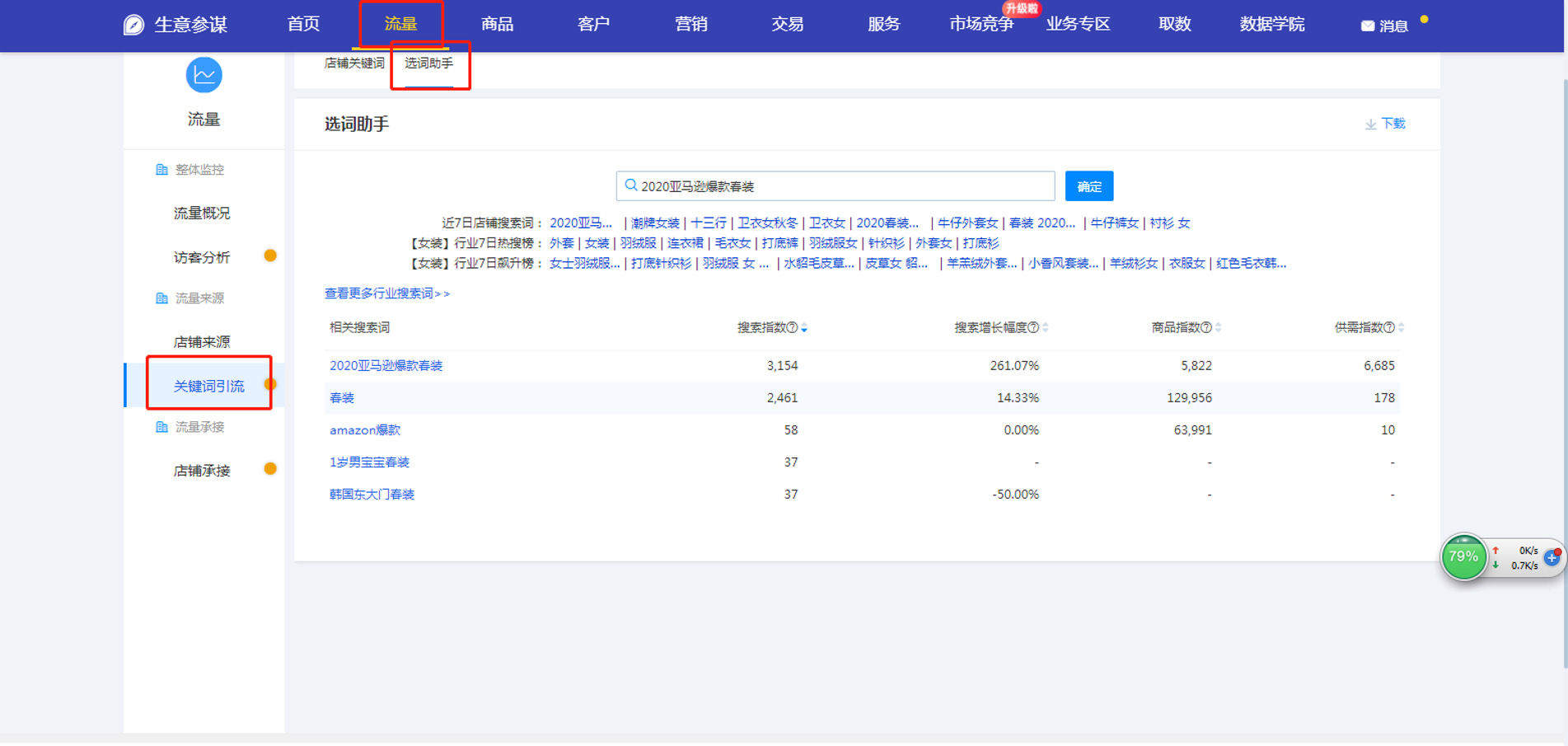The image size is (1568, 746).
Task: Click the 潮牌女装 store search term
Action: tap(656, 223)
